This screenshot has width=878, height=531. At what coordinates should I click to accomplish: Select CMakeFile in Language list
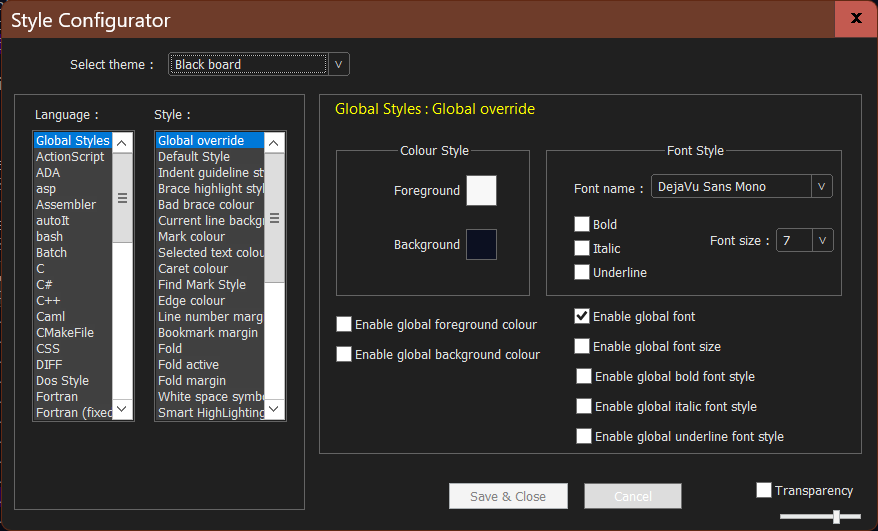(73, 332)
